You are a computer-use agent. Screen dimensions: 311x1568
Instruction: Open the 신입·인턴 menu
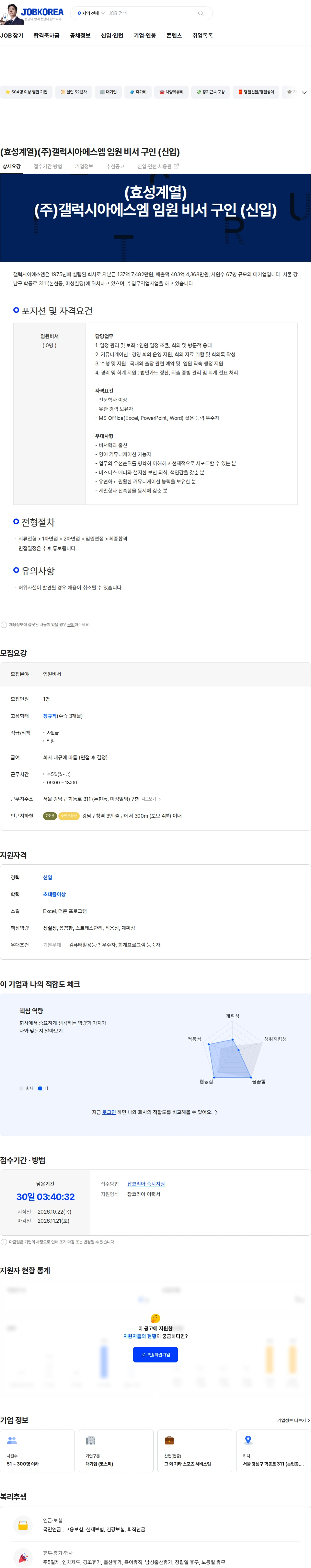112,36
